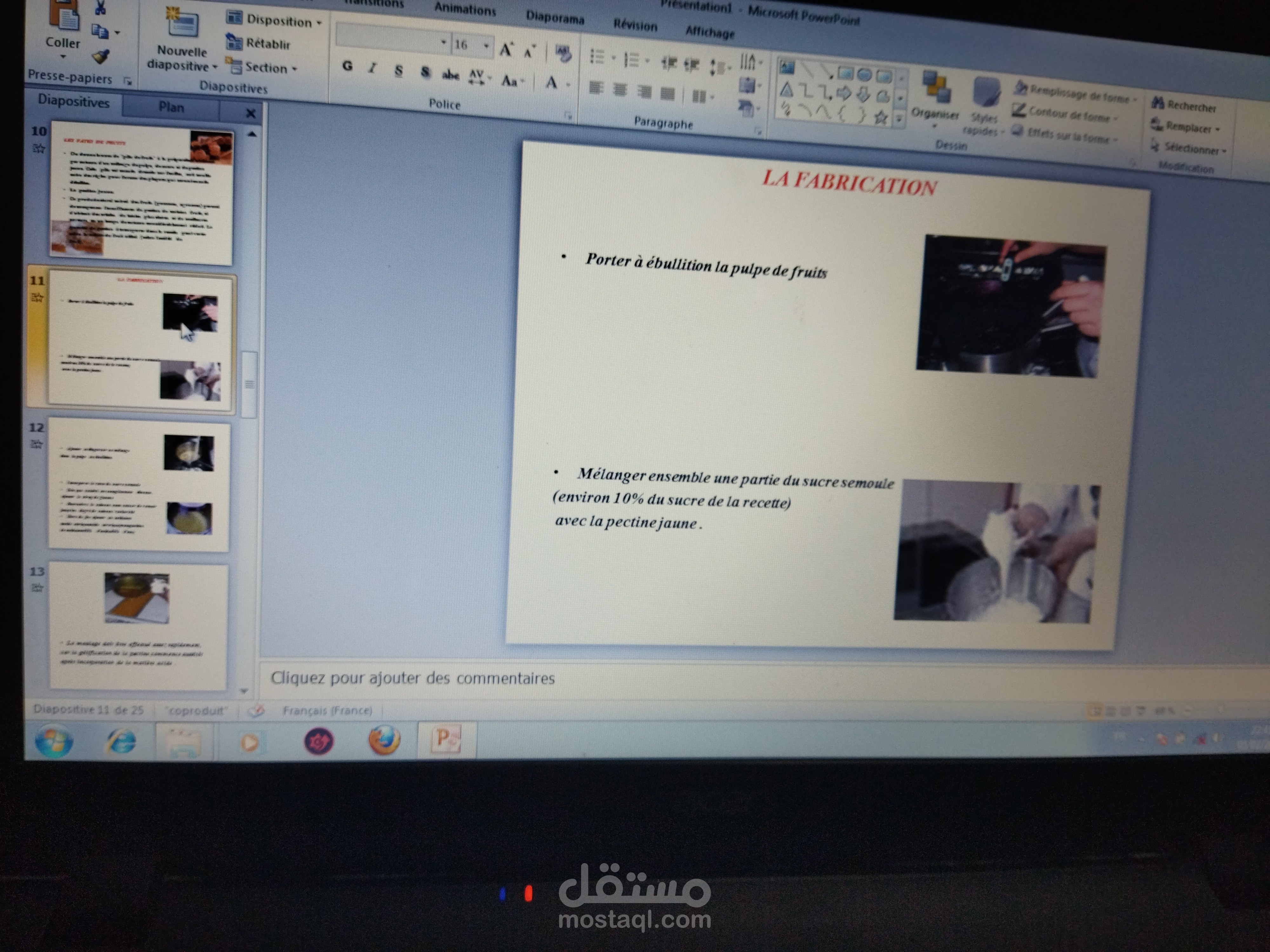Open the font name dropdown arrow
Viewport: 1270px width, 952px height.
click(443, 42)
